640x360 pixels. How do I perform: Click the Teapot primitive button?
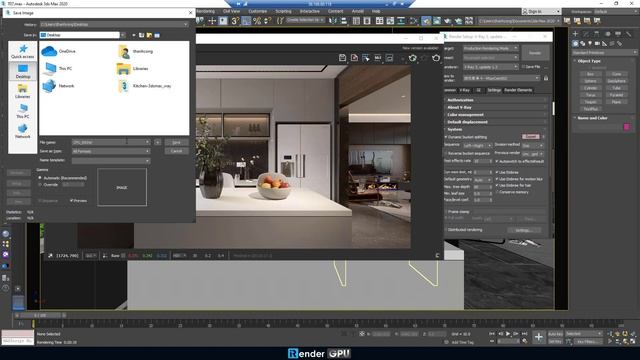[590, 102]
